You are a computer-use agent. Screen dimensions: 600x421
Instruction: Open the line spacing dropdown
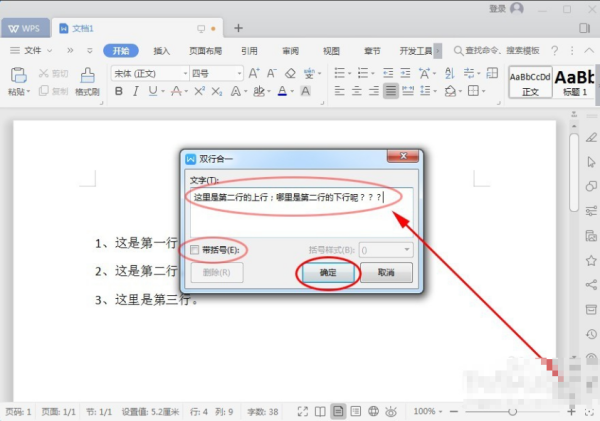(435, 91)
